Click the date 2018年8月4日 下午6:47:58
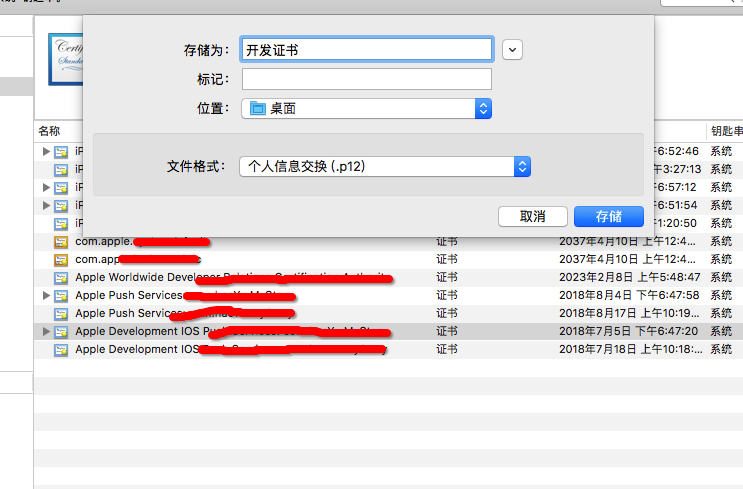The height and width of the screenshot is (489, 743). click(629, 295)
